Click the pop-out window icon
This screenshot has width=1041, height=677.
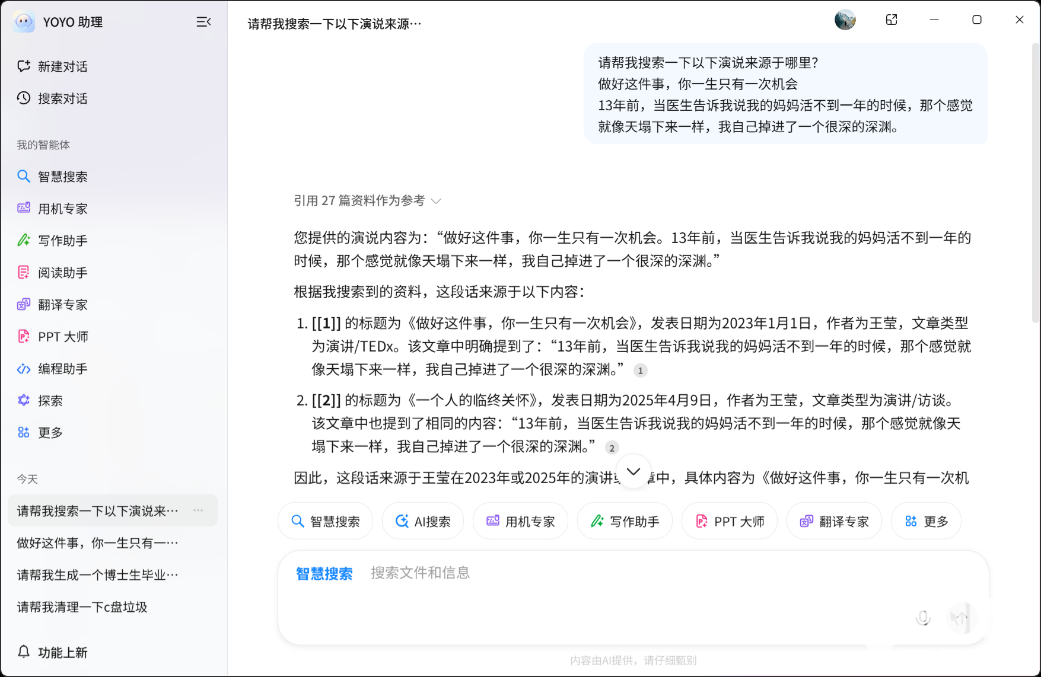891,20
